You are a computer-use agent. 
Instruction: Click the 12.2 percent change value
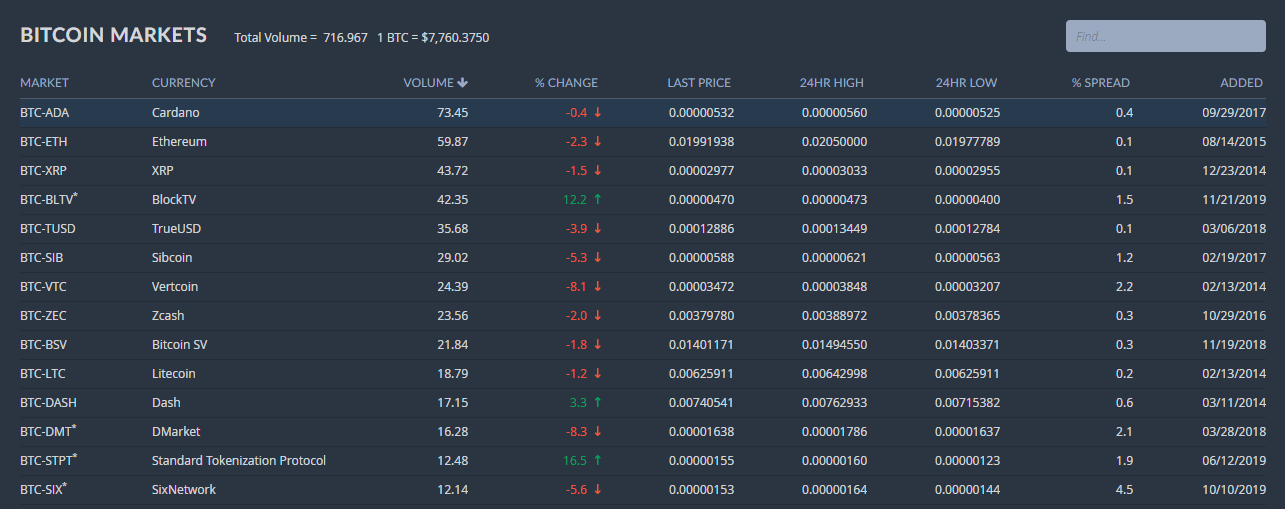click(576, 200)
